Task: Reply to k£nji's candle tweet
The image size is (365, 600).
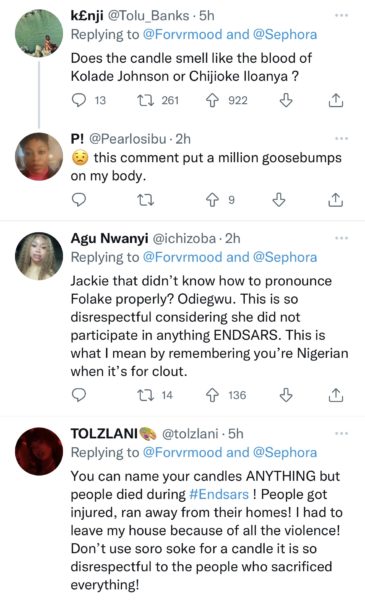Action: pyautogui.click(x=79, y=100)
